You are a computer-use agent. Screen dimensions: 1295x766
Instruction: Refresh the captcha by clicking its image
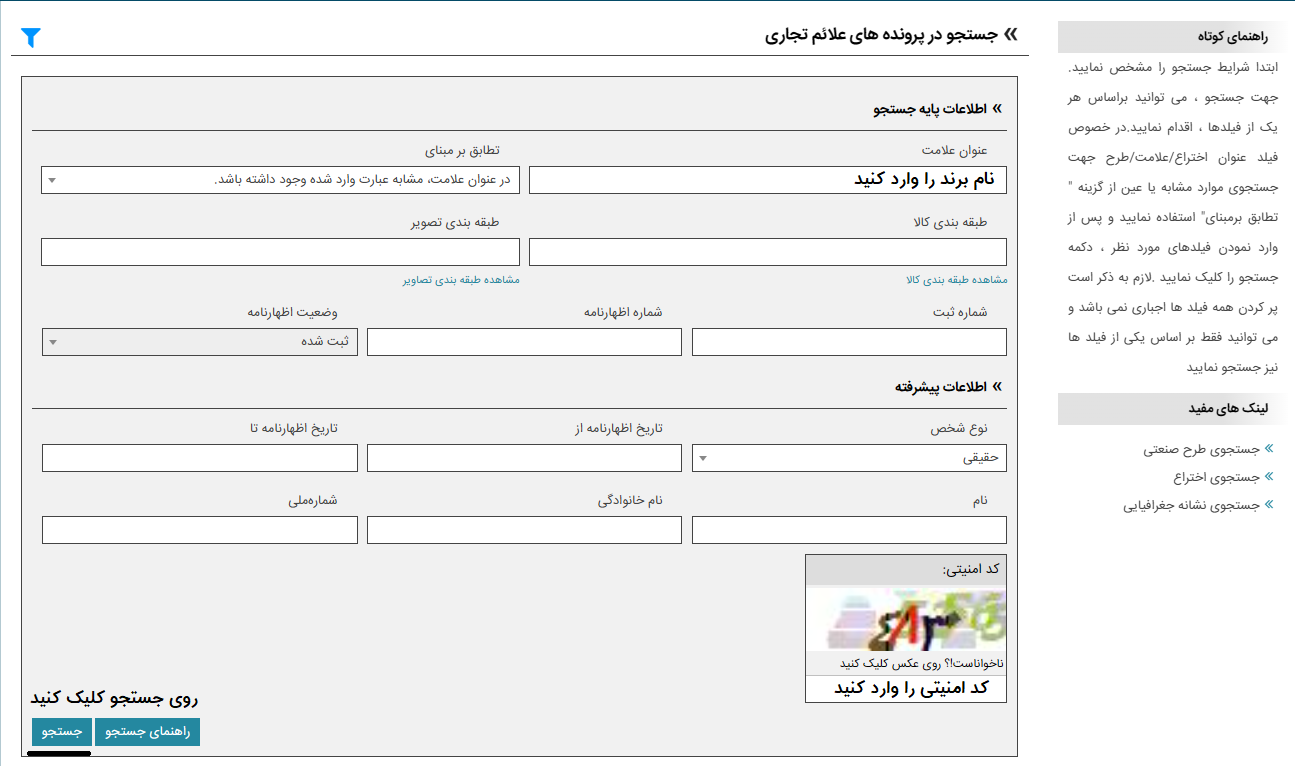click(x=906, y=620)
